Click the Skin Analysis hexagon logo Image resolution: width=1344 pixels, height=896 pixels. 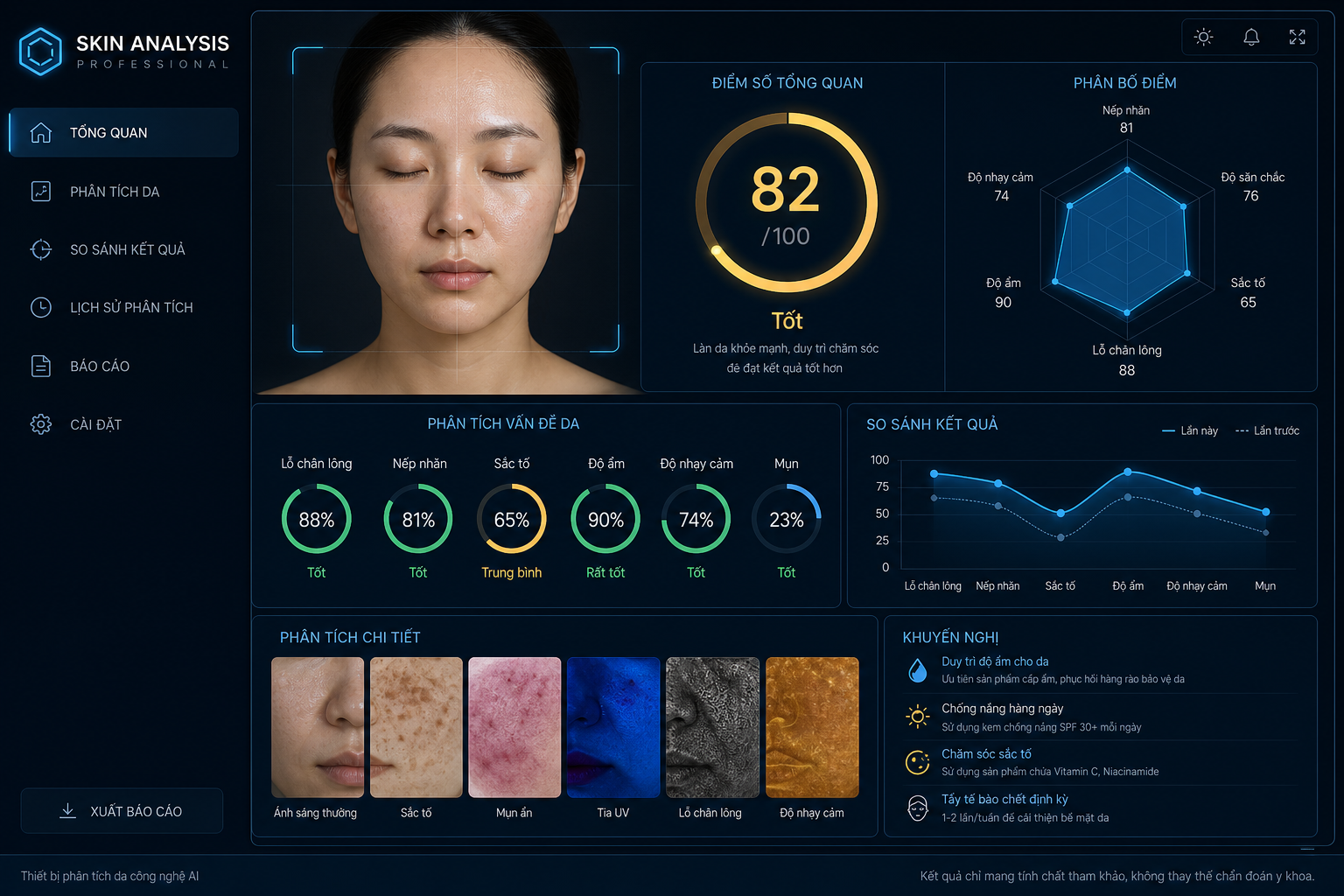coord(40,52)
